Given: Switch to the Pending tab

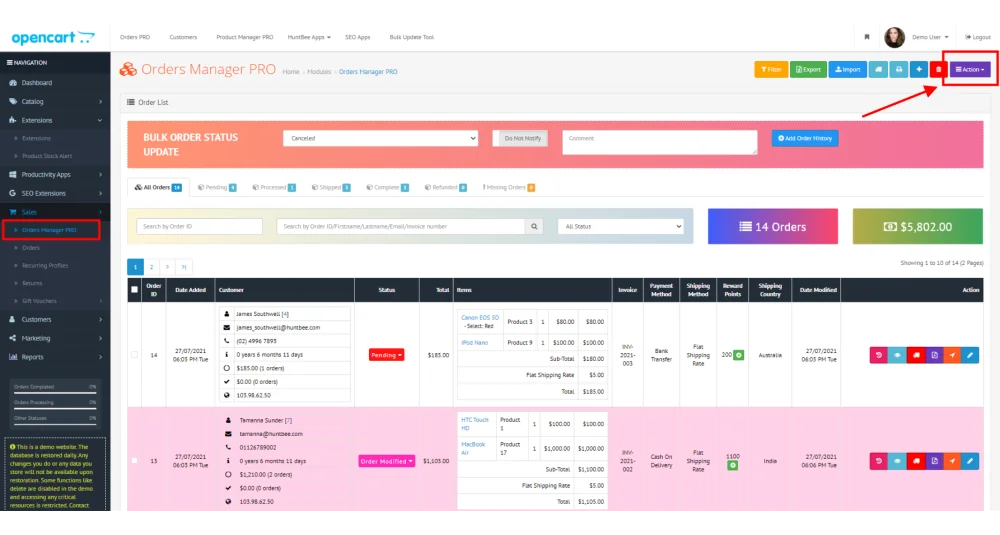Looking at the screenshot, I should click(x=217, y=187).
